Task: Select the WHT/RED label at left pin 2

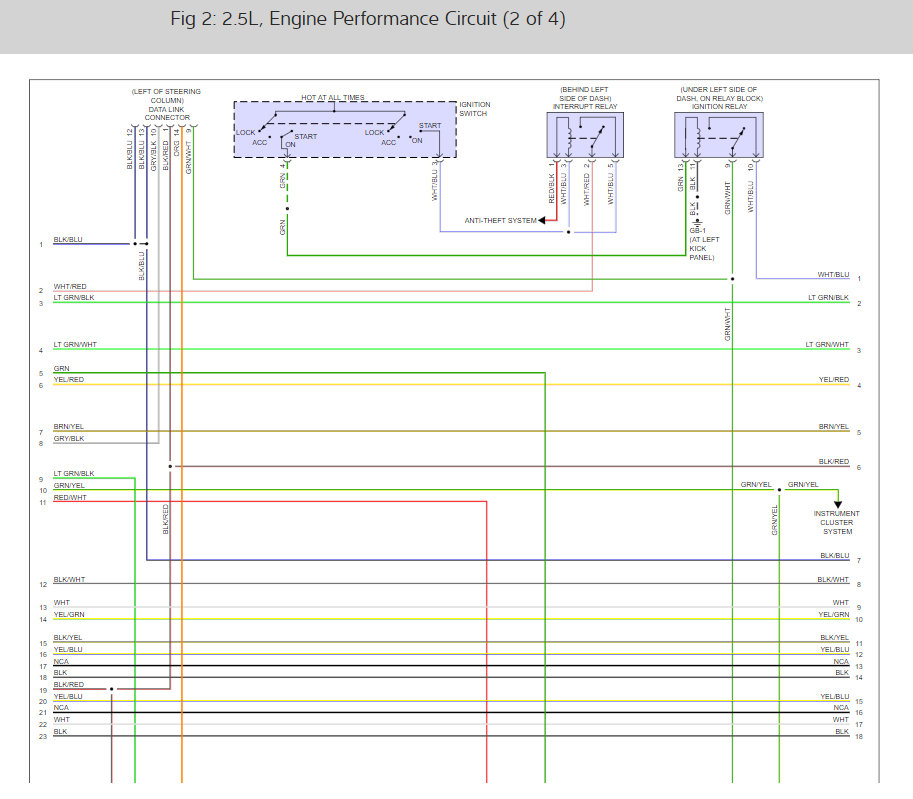Action: click(x=70, y=287)
